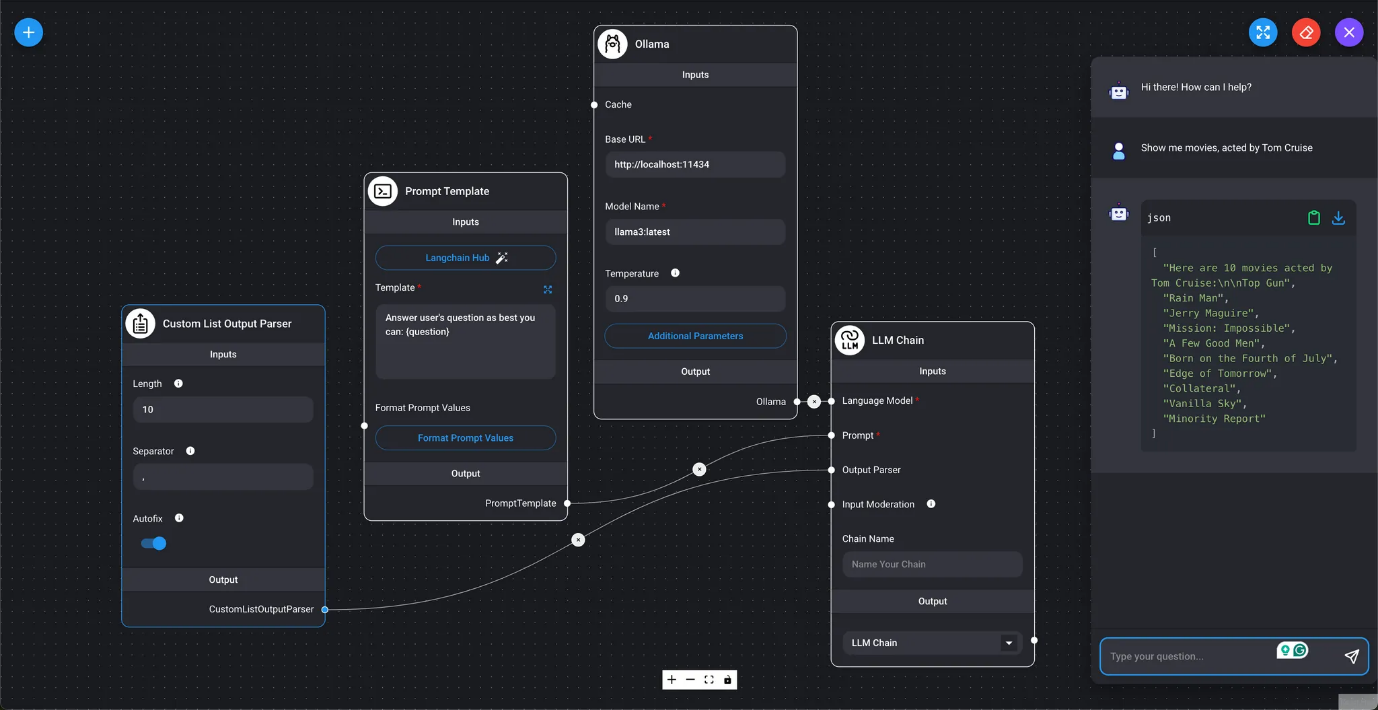Copy the JSON response to clipboard
The height and width of the screenshot is (710, 1378).
point(1314,218)
